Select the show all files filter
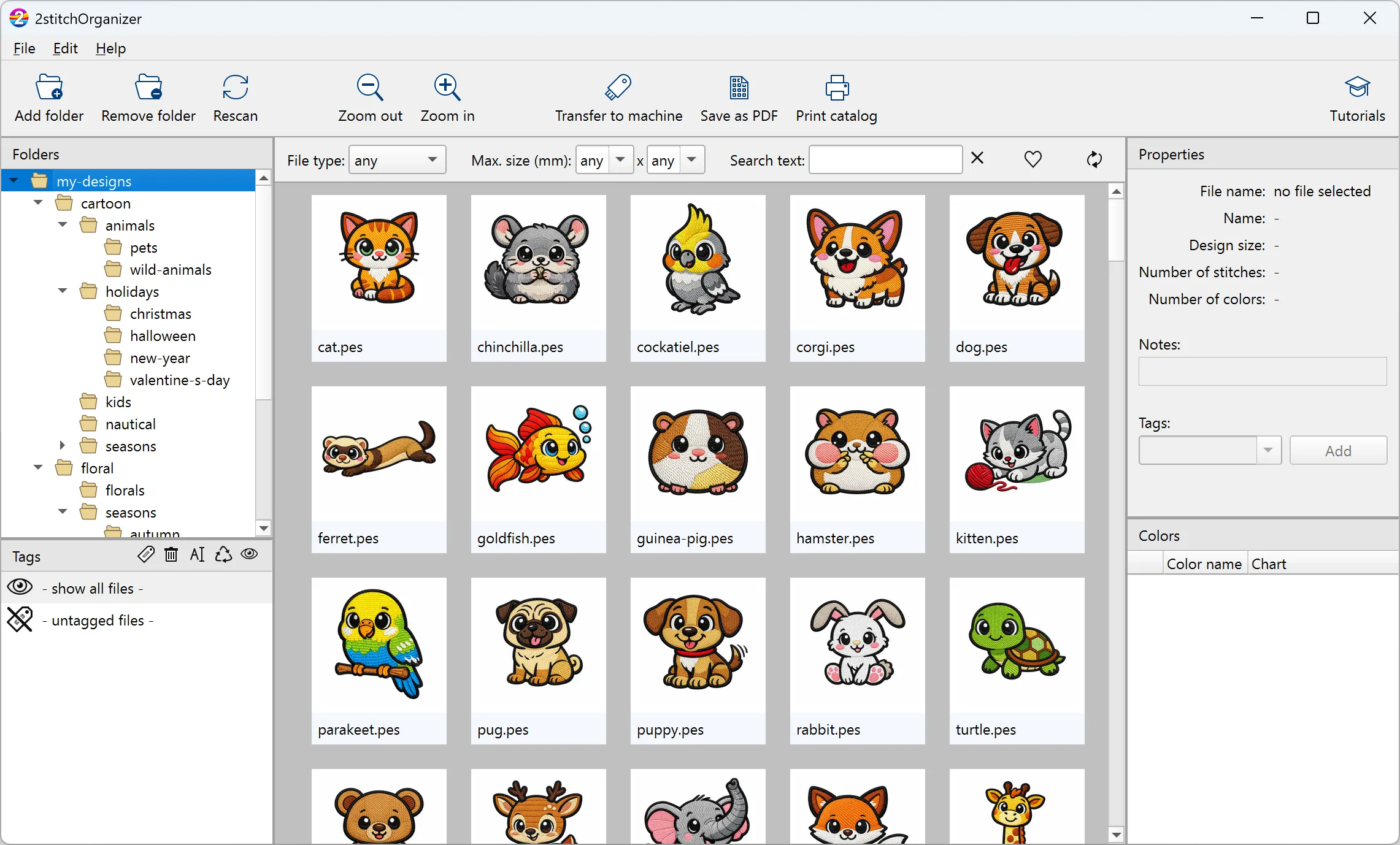The height and width of the screenshot is (845, 1400). [x=137, y=588]
